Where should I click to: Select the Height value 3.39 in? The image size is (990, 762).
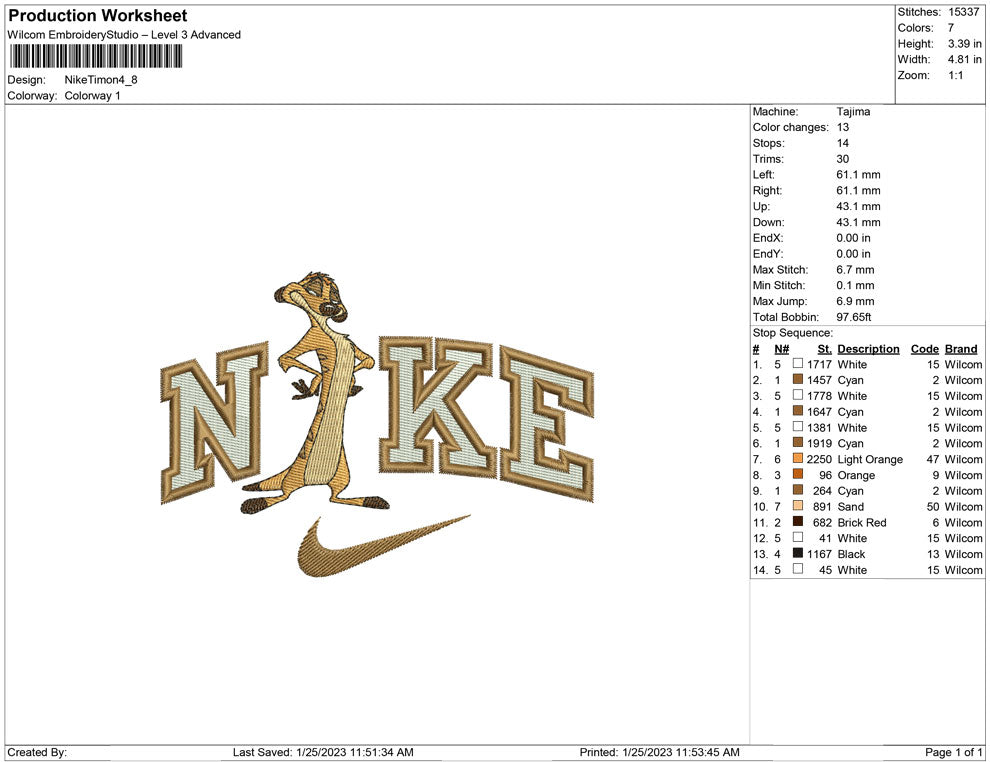coord(965,44)
